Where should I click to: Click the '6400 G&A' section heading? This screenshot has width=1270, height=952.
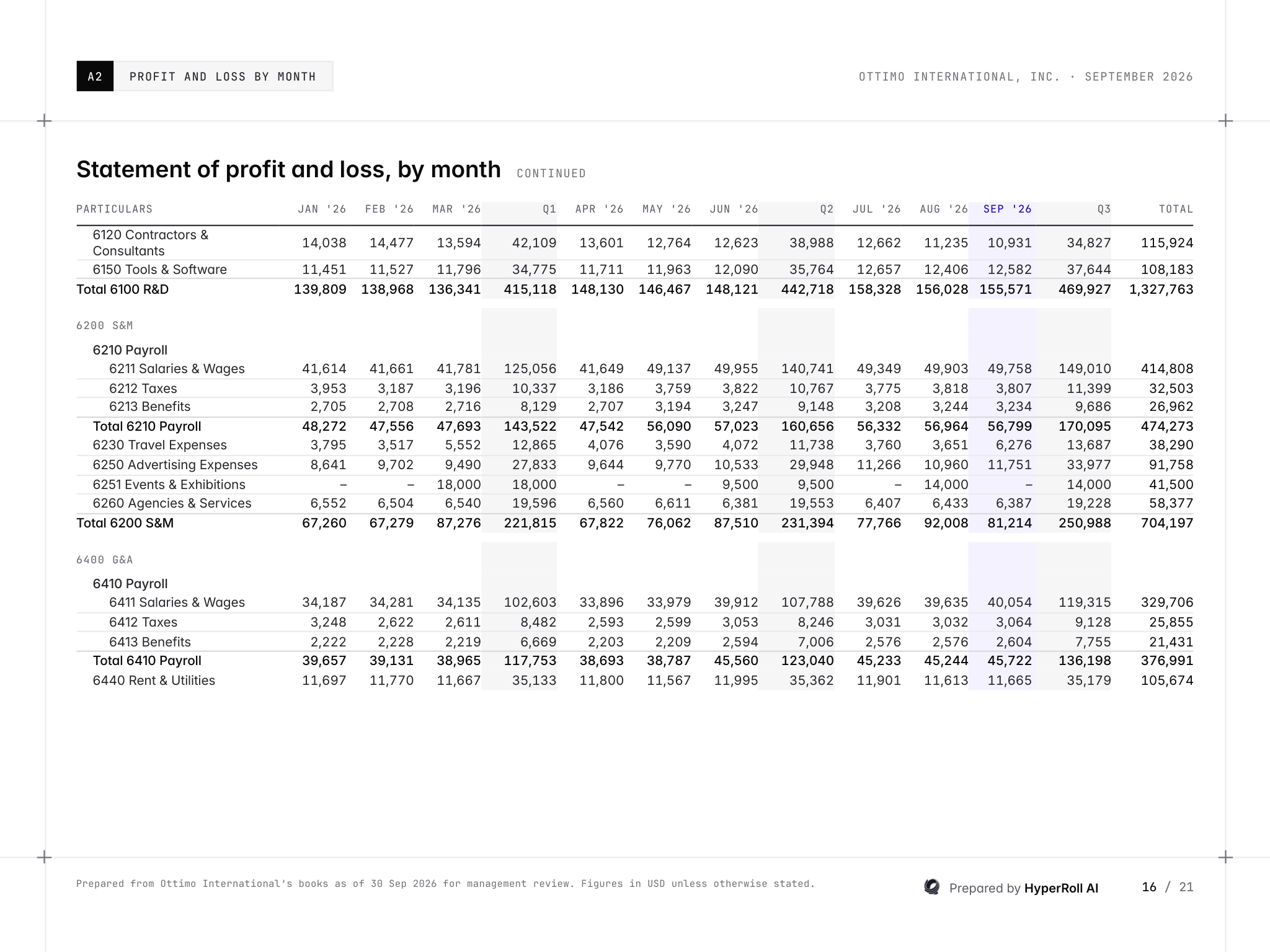[104, 560]
